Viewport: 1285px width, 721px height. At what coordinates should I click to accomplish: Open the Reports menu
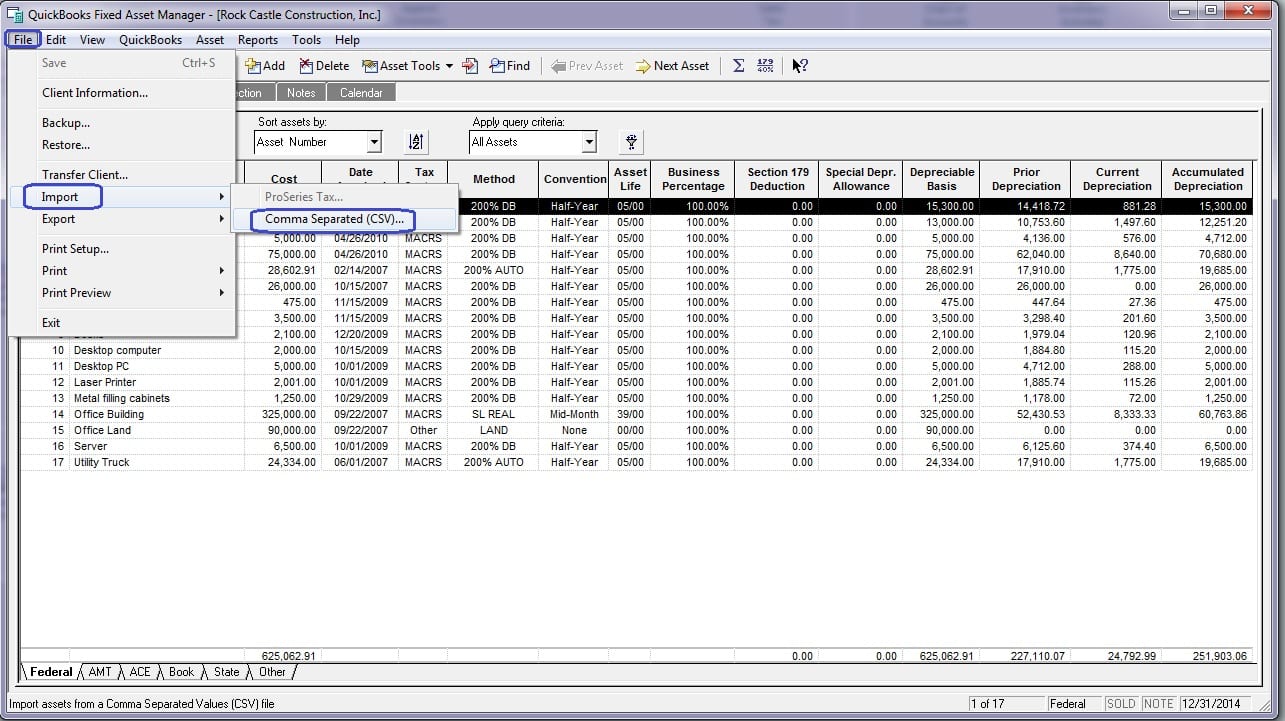click(x=258, y=40)
